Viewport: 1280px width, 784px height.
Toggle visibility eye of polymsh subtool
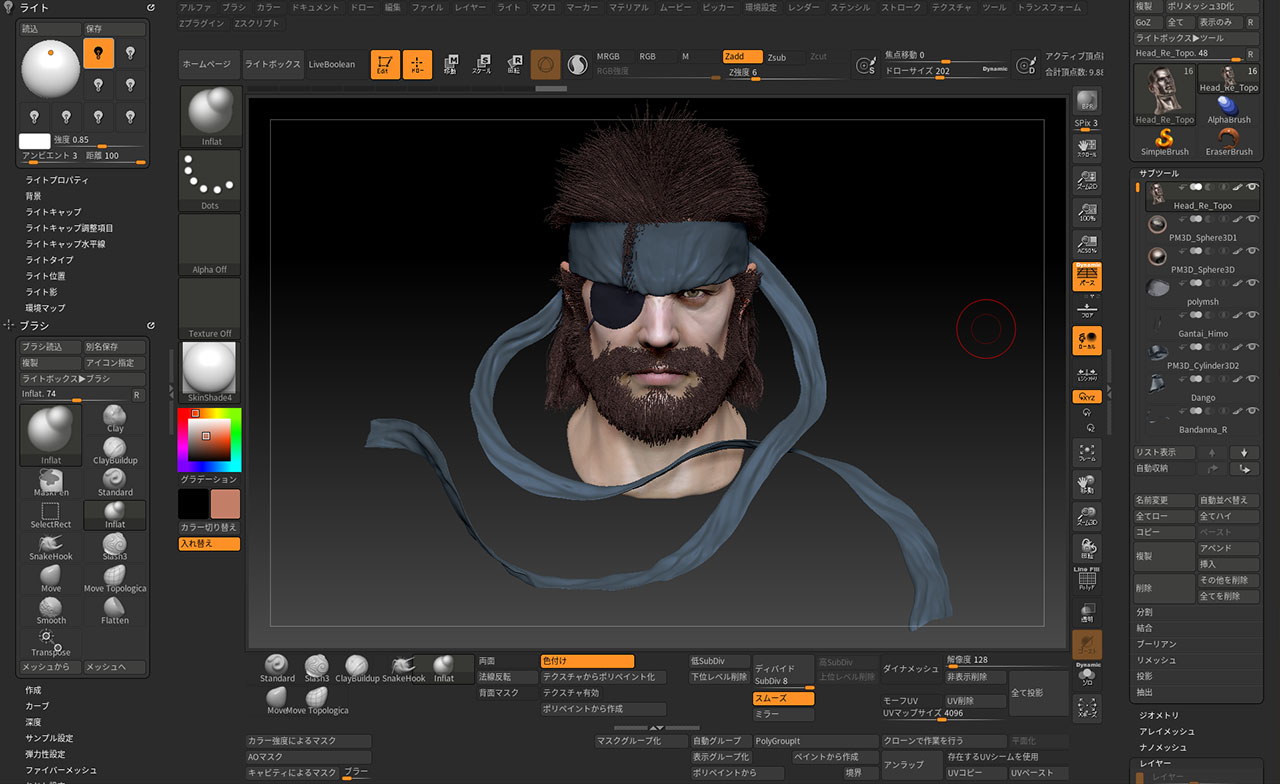coord(1252,283)
